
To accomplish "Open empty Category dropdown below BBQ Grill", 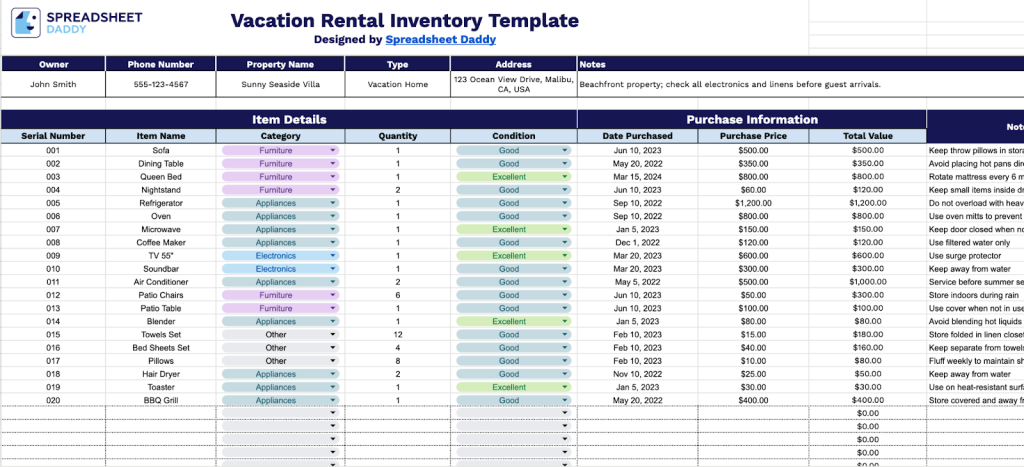I will [332, 413].
